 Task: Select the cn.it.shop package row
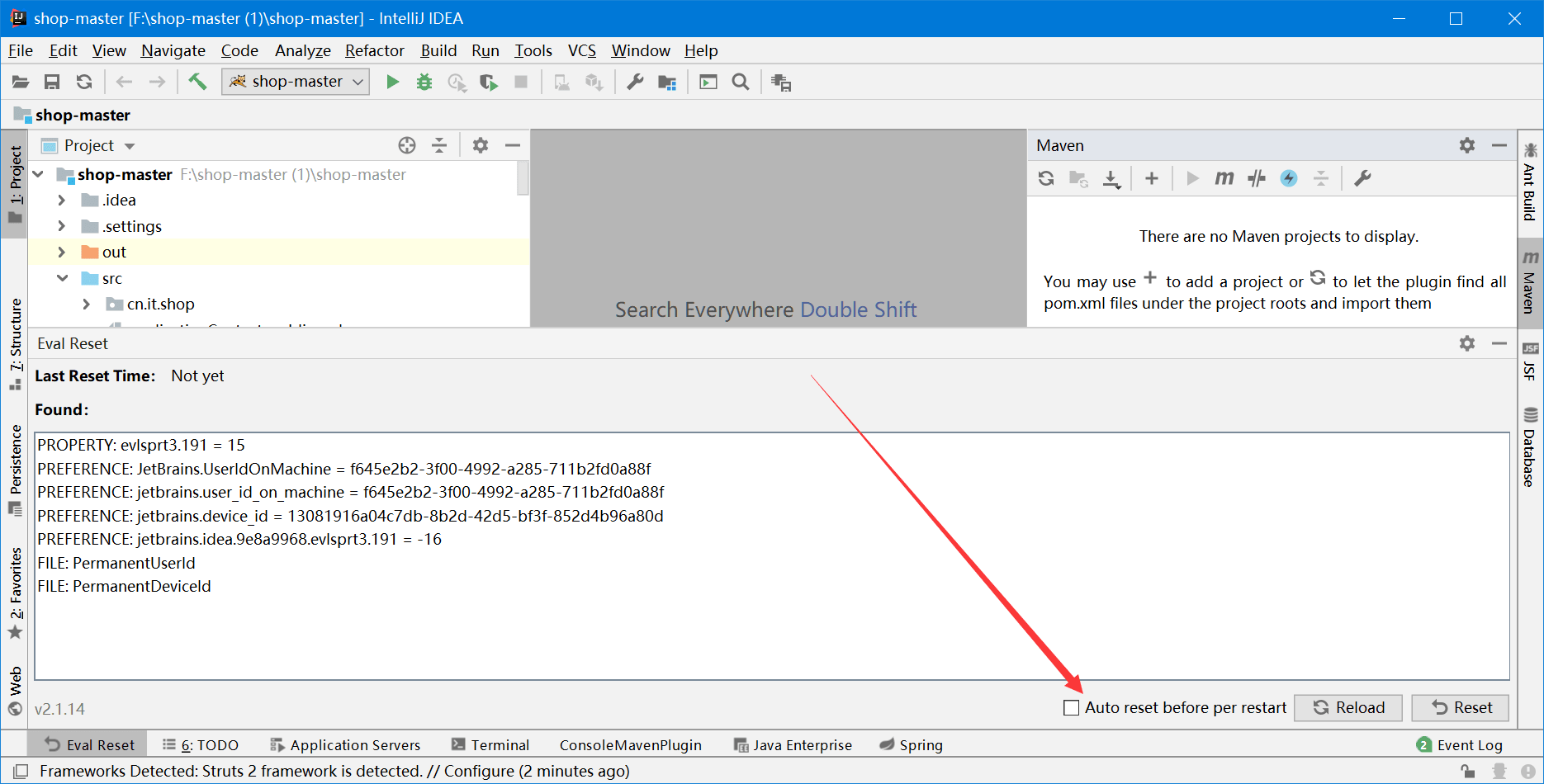tap(279, 305)
